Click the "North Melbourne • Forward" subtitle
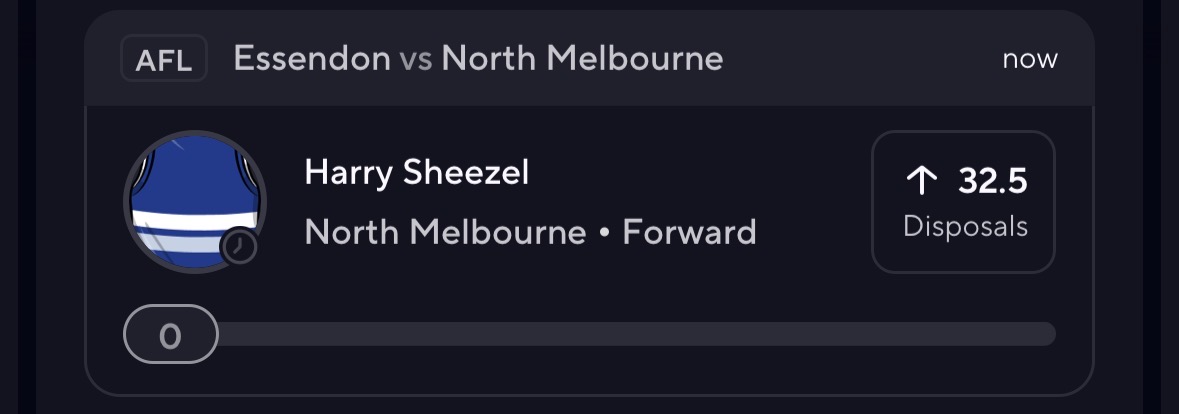 click(x=530, y=233)
